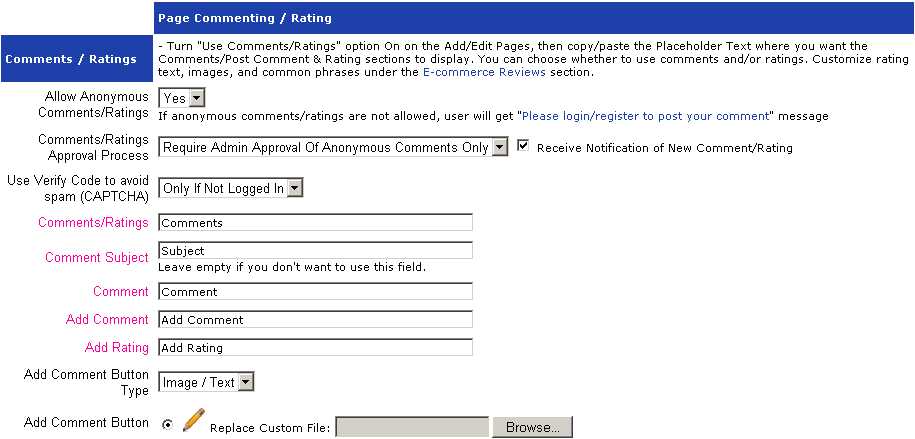Select the Add Comment Button radio option
The image size is (915, 439).
coord(166,424)
